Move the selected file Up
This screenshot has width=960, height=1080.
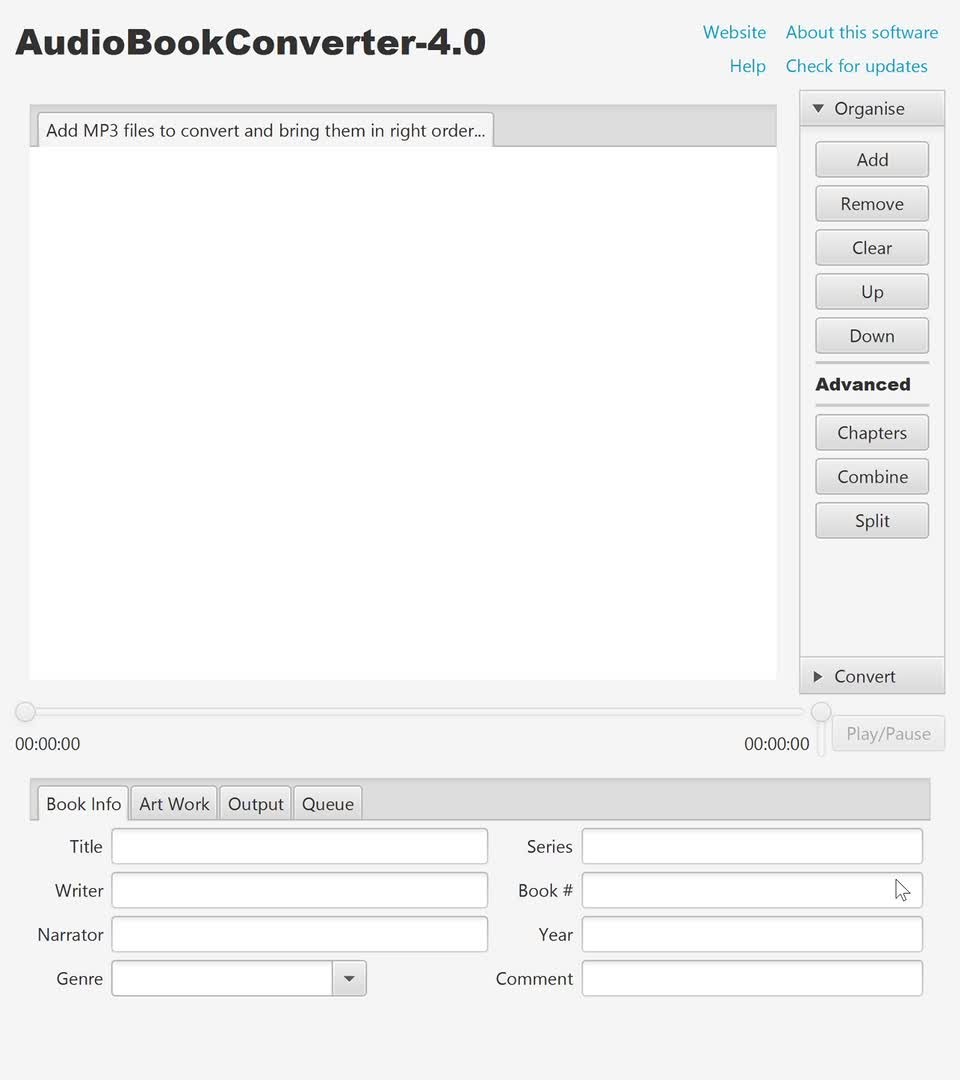pos(872,292)
